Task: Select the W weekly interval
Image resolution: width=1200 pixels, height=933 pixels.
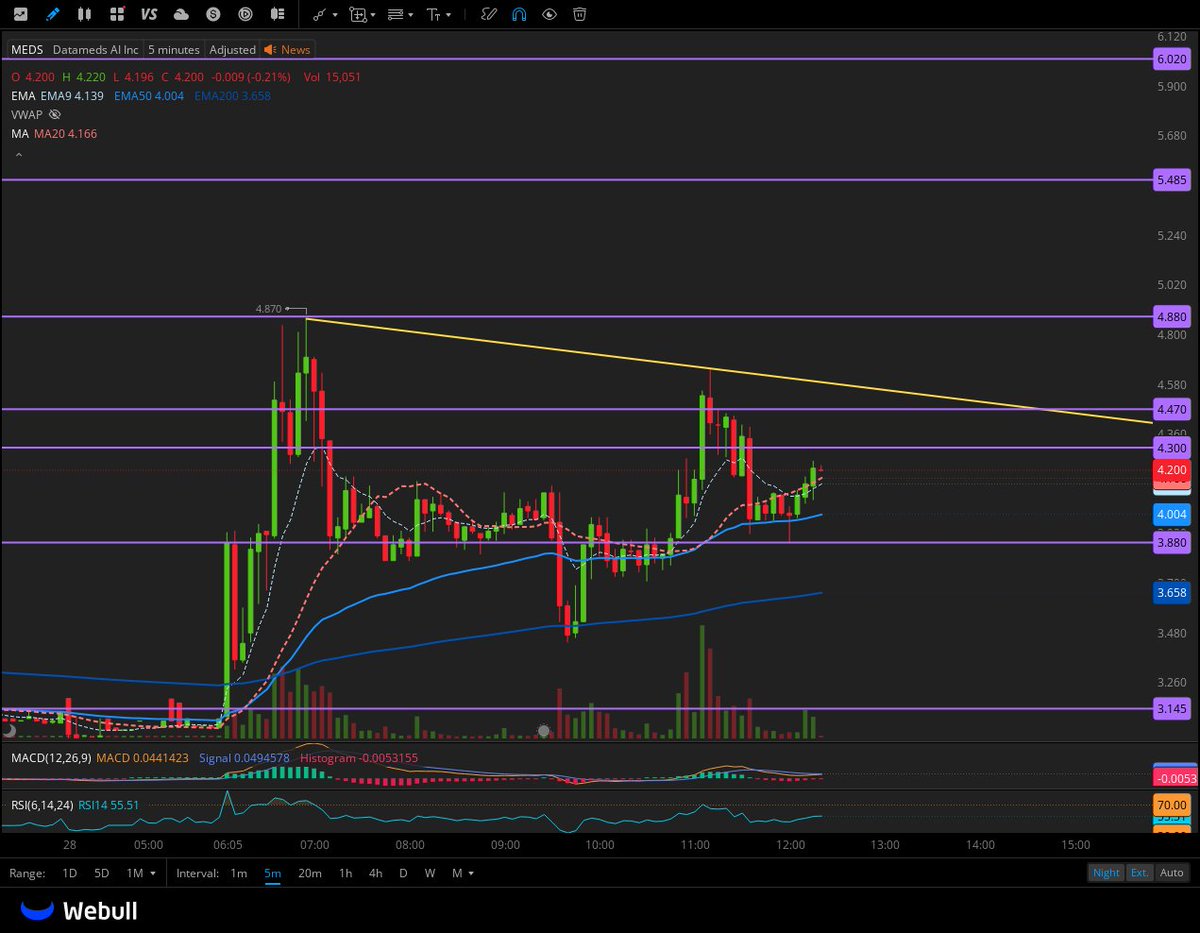Action: pyautogui.click(x=430, y=873)
